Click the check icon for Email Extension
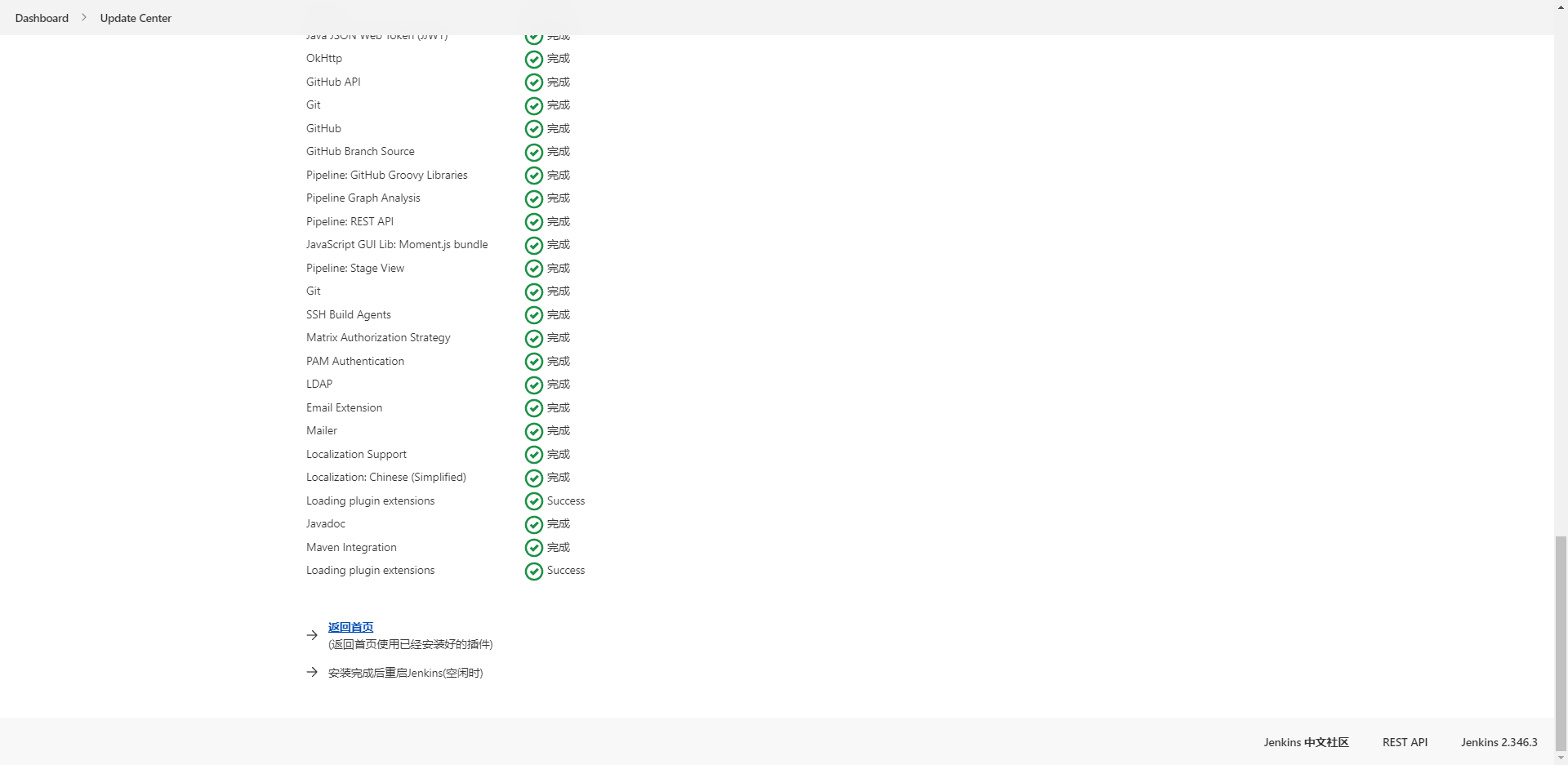The height and width of the screenshot is (765, 1568). click(534, 408)
